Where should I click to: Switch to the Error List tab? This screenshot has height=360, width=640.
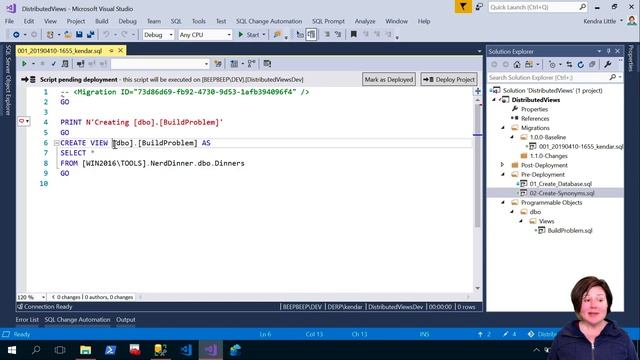click(27, 320)
